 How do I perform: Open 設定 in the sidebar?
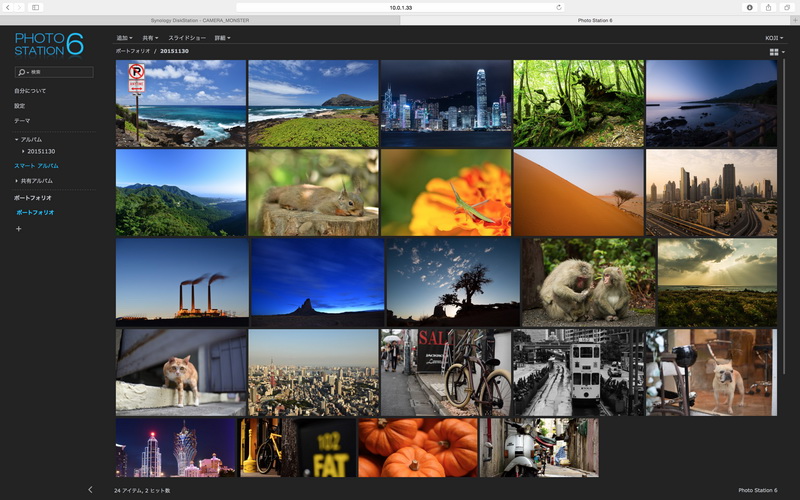[20, 106]
